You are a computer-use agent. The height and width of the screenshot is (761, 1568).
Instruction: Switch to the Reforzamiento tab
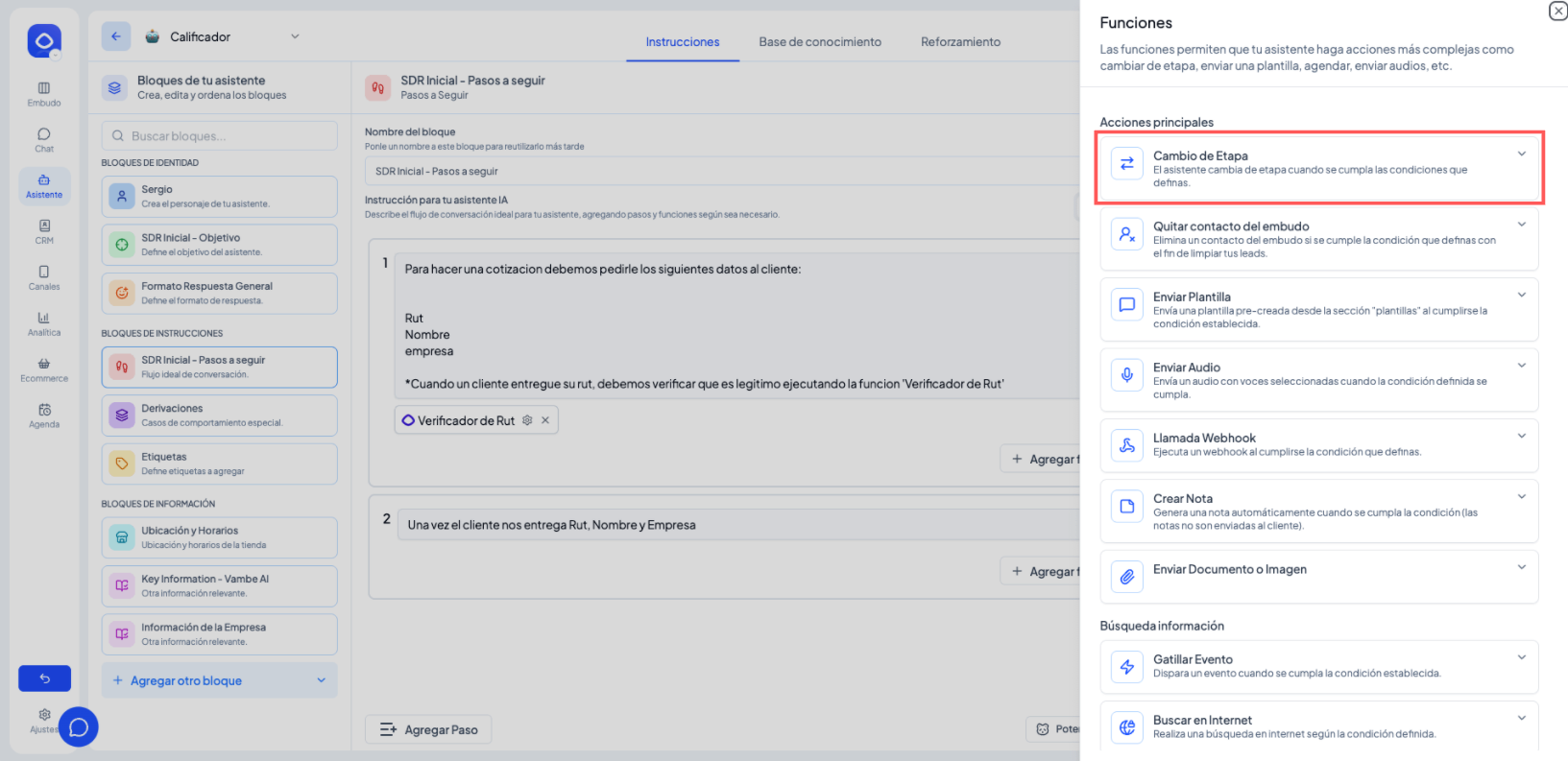[x=960, y=42]
